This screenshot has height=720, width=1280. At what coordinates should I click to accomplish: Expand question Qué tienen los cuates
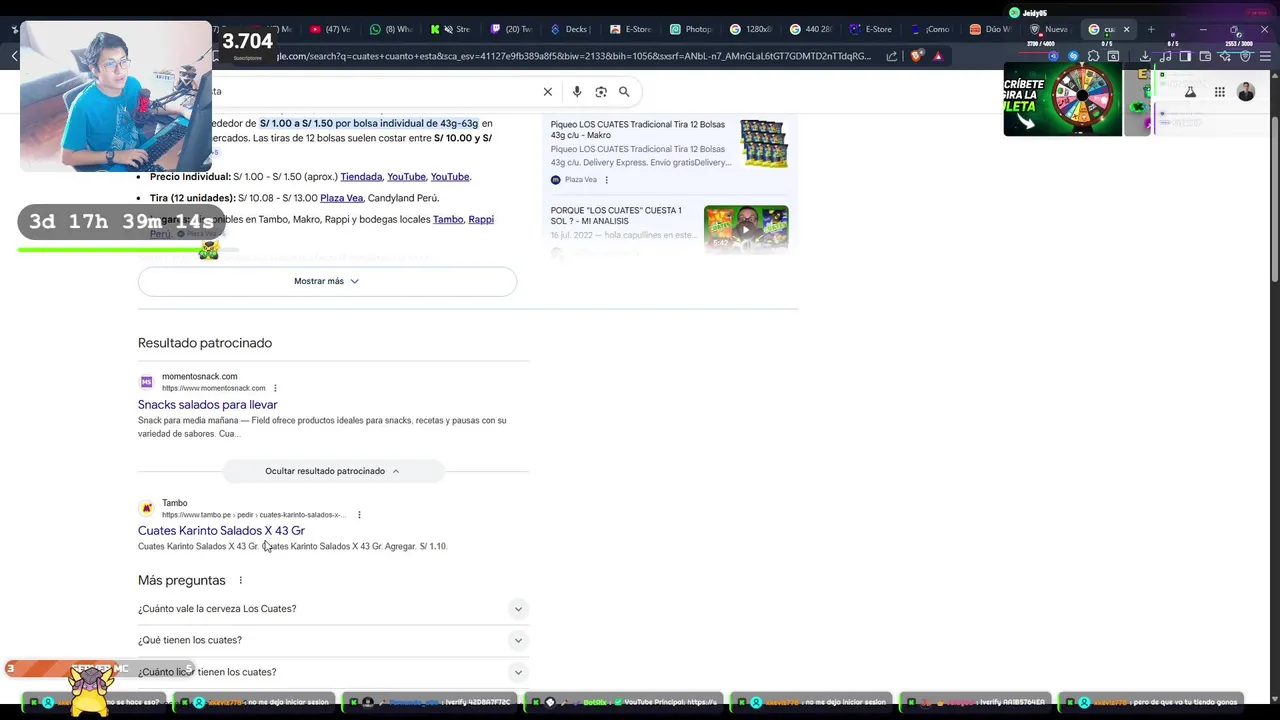(x=333, y=640)
